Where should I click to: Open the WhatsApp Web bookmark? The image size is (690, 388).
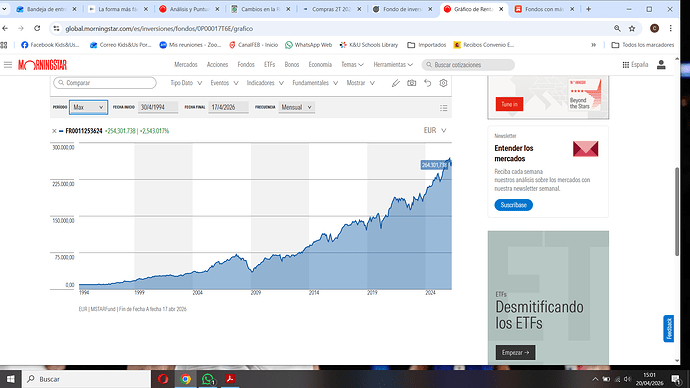click(308, 45)
